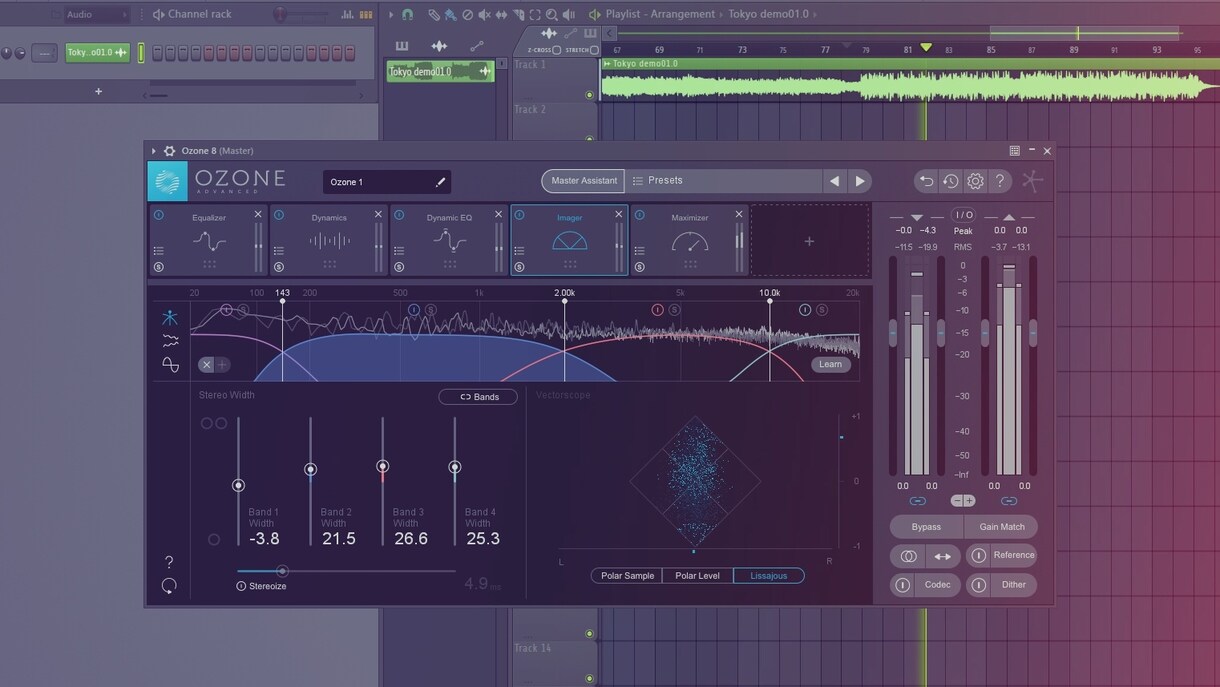Toggle the Stereoize power button

(x=241, y=586)
